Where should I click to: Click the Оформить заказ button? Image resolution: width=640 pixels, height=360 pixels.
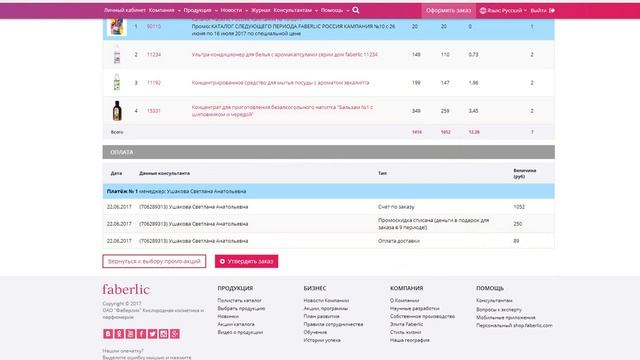(449, 11)
